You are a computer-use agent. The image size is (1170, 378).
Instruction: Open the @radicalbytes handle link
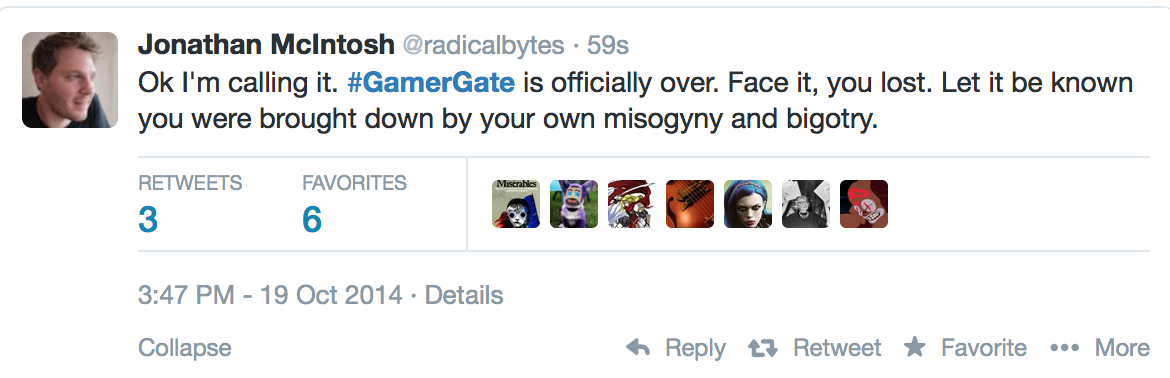pyautogui.click(x=484, y=45)
